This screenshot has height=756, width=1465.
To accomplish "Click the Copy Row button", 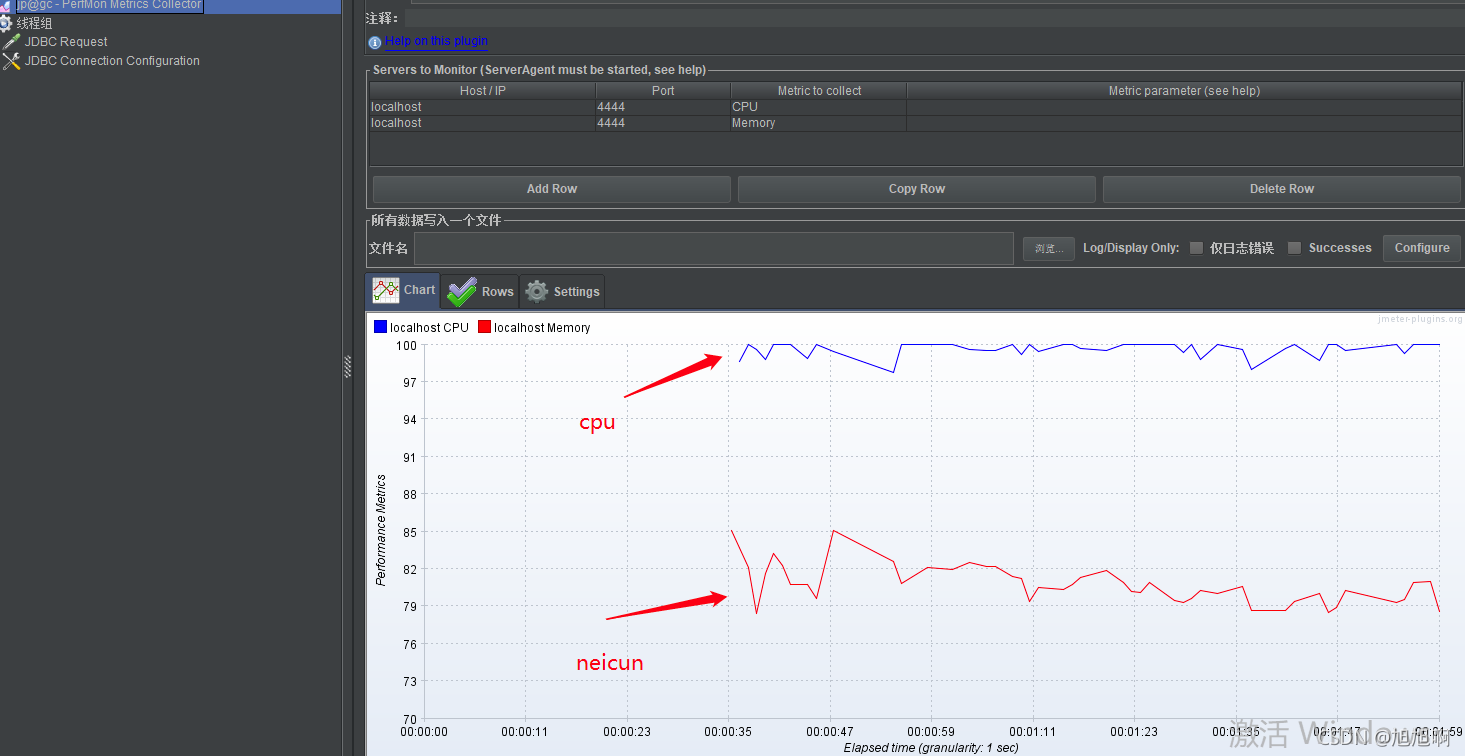I will tap(917, 189).
